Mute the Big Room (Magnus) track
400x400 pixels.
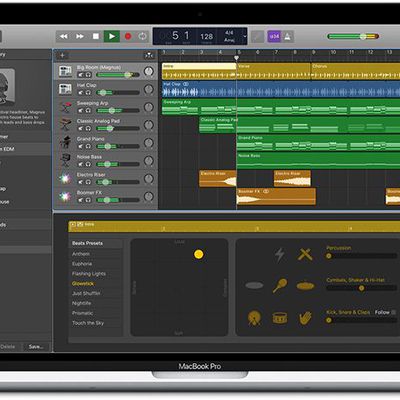81,75
